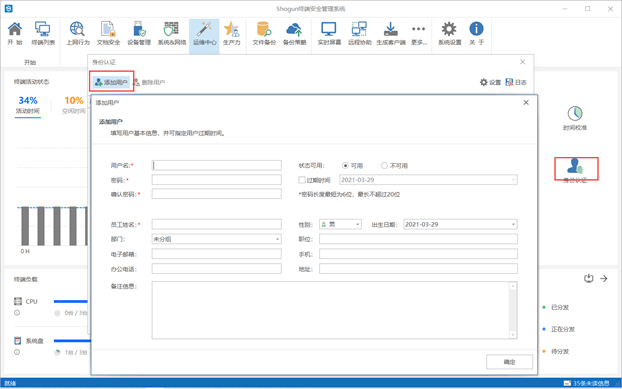Close the 添加用户 dialog
Image resolution: width=622 pixels, height=389 pixels.
pos(526,102)
